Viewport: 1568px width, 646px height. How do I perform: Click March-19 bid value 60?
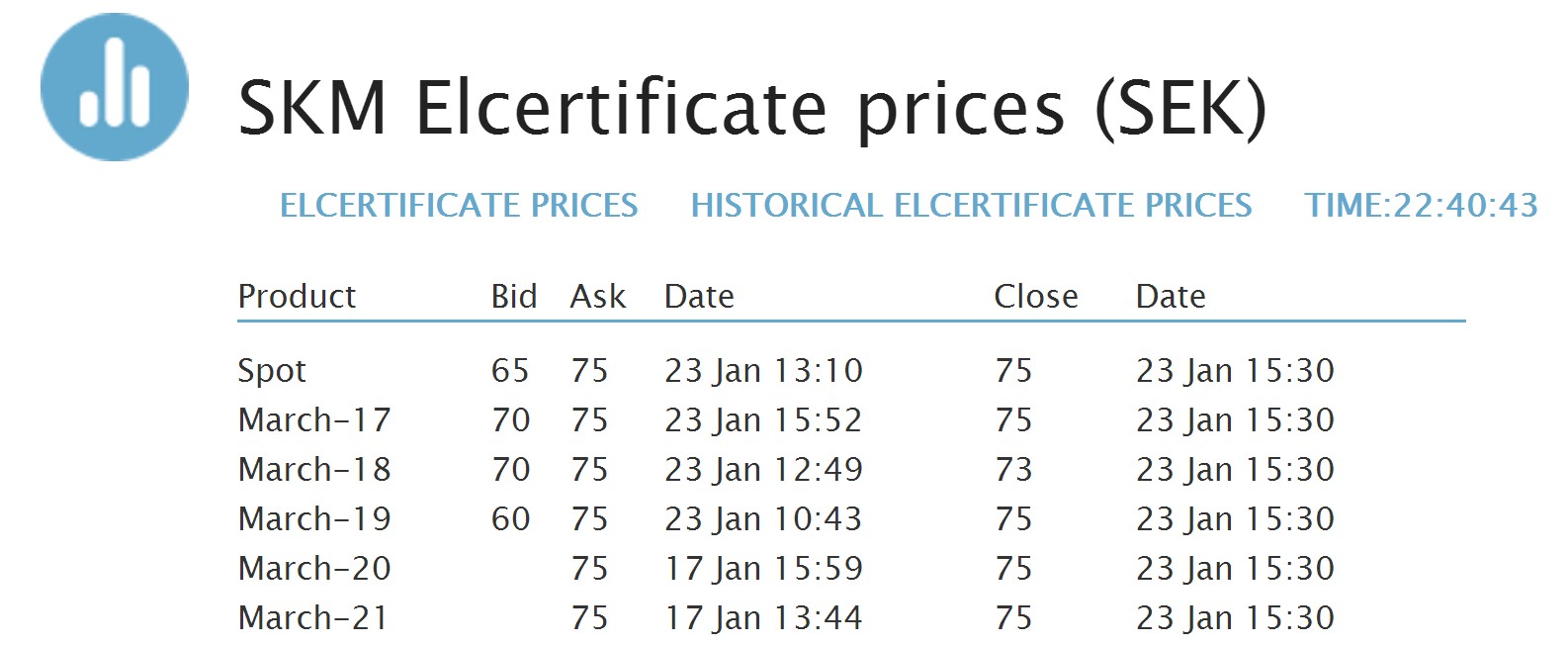pyautogui.click(x=510, y=519)
